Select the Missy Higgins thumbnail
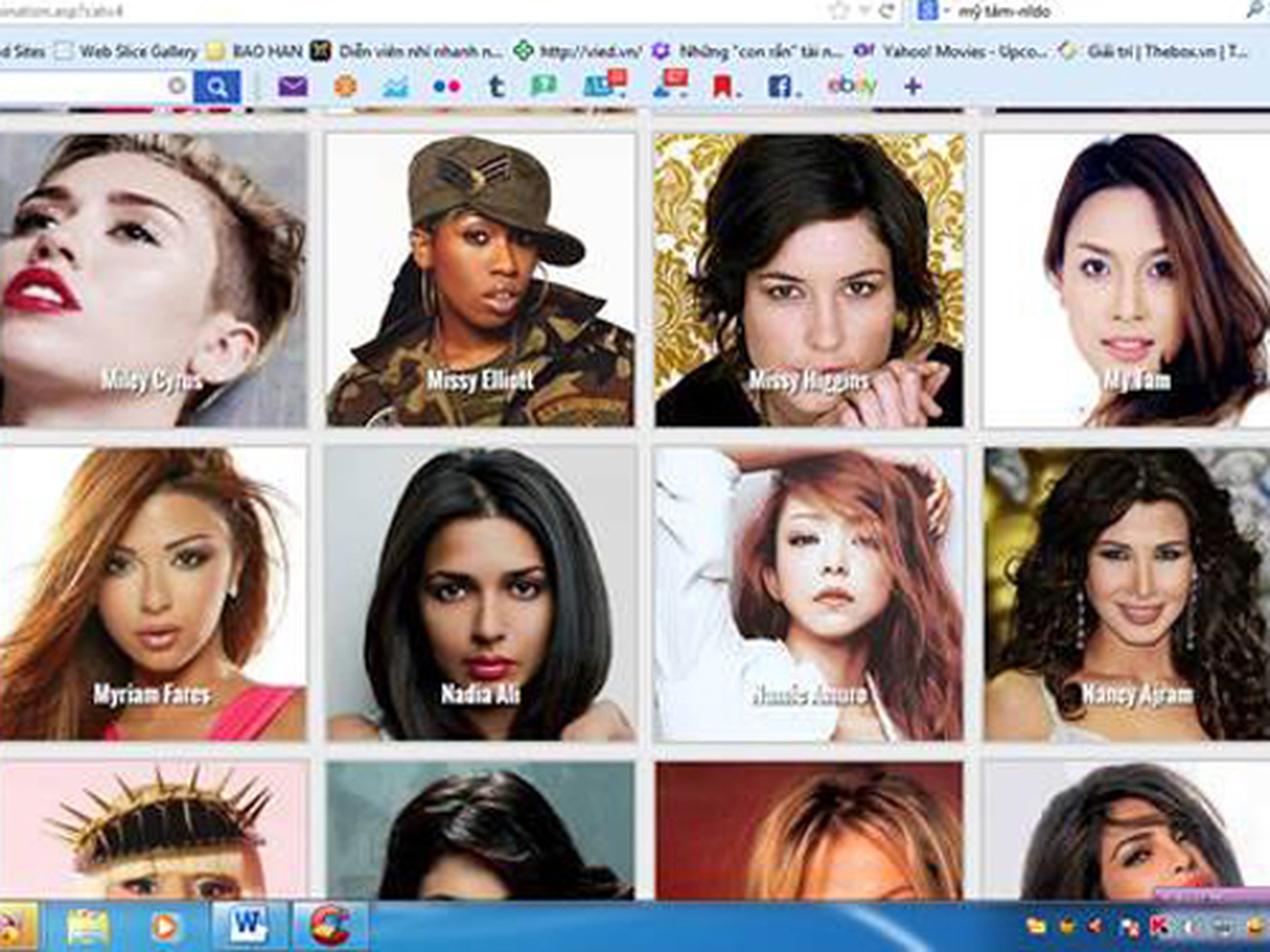 coord(809,280)
